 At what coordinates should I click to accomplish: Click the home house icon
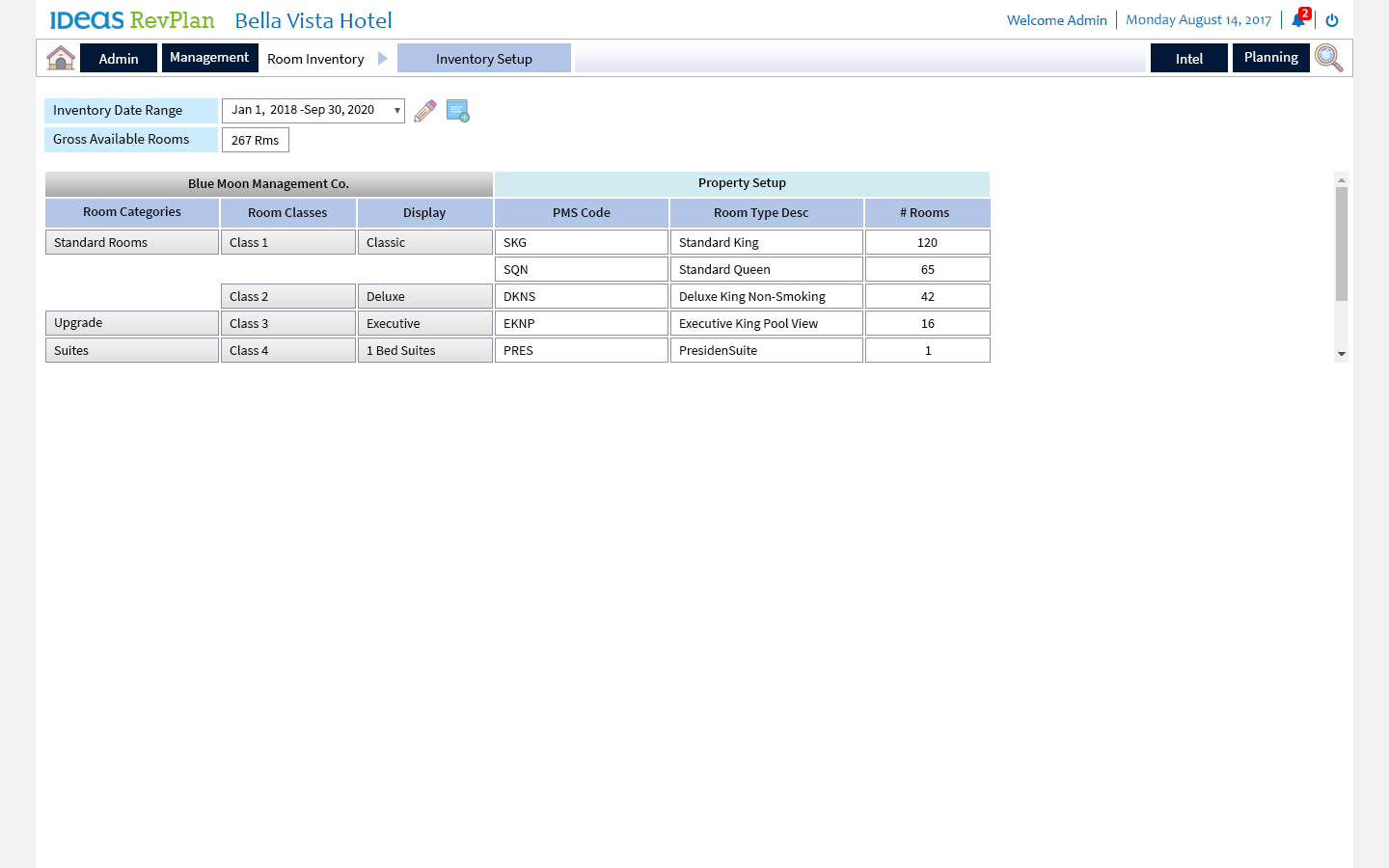tap(61, 58)
